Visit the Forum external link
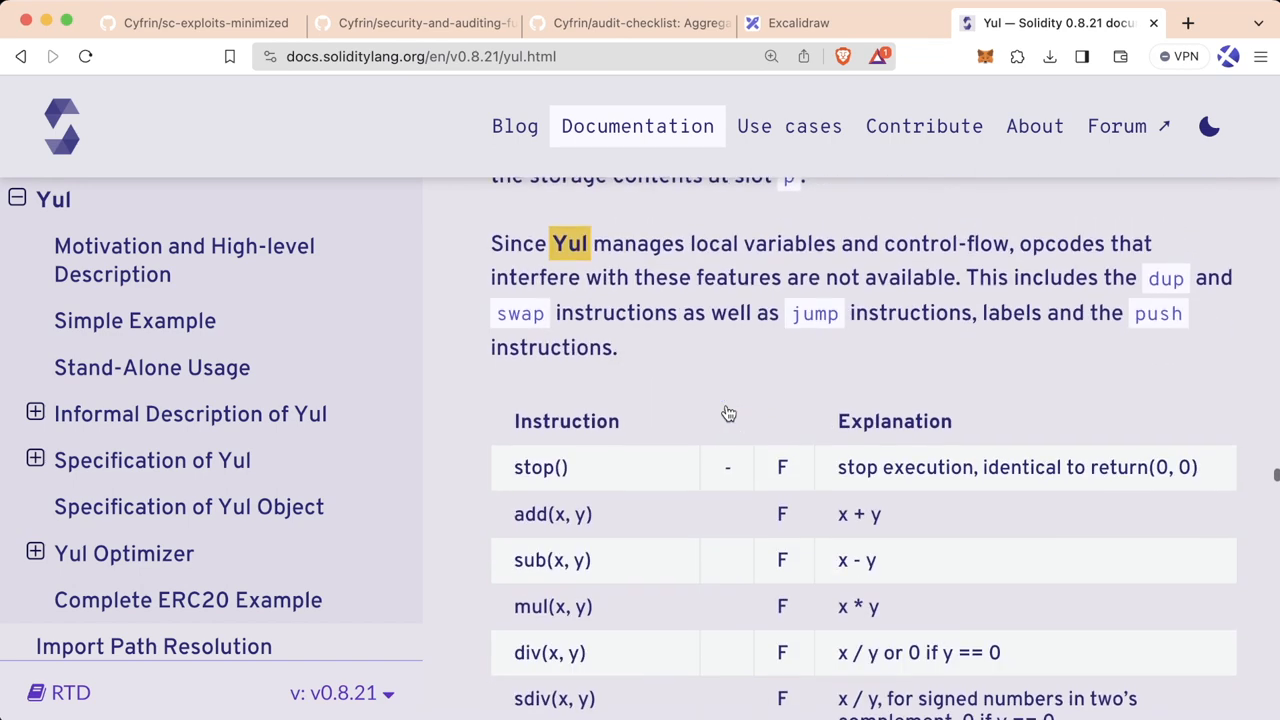This screenshot has height=720, width=1280. tap(1128, 126)
